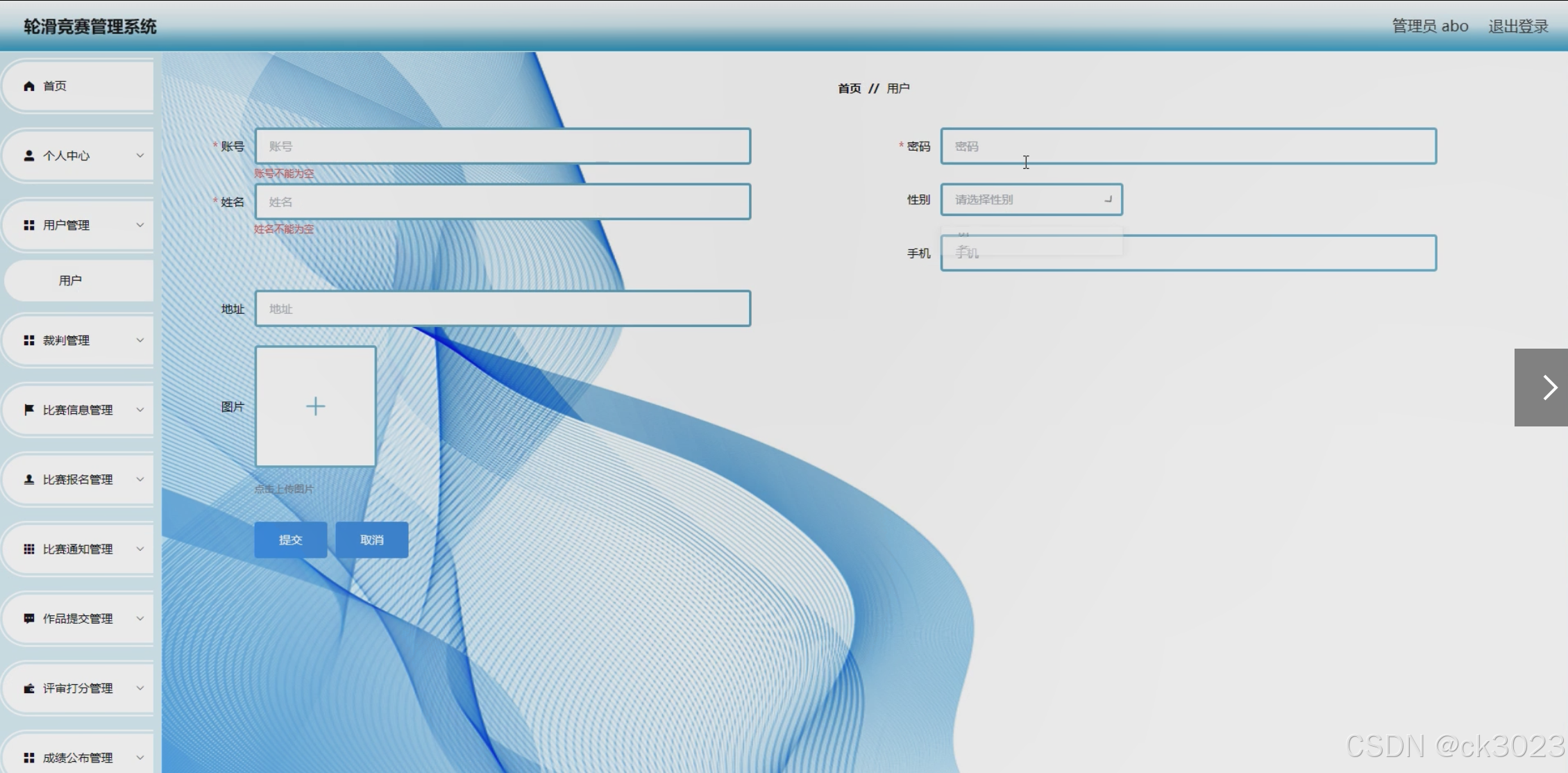Expand 成绩公布管理 menu chevron
This screenshot has height=773, width=1568.
[140, 758]
